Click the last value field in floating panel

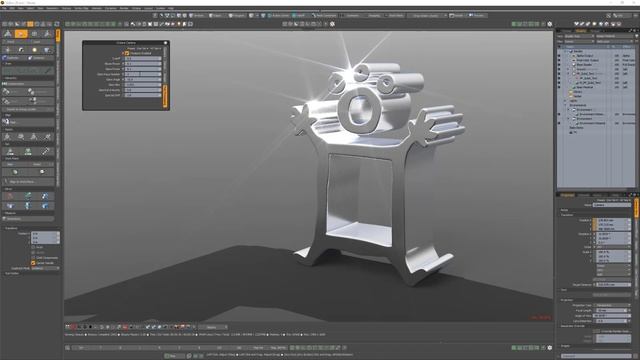coord(142,95)
